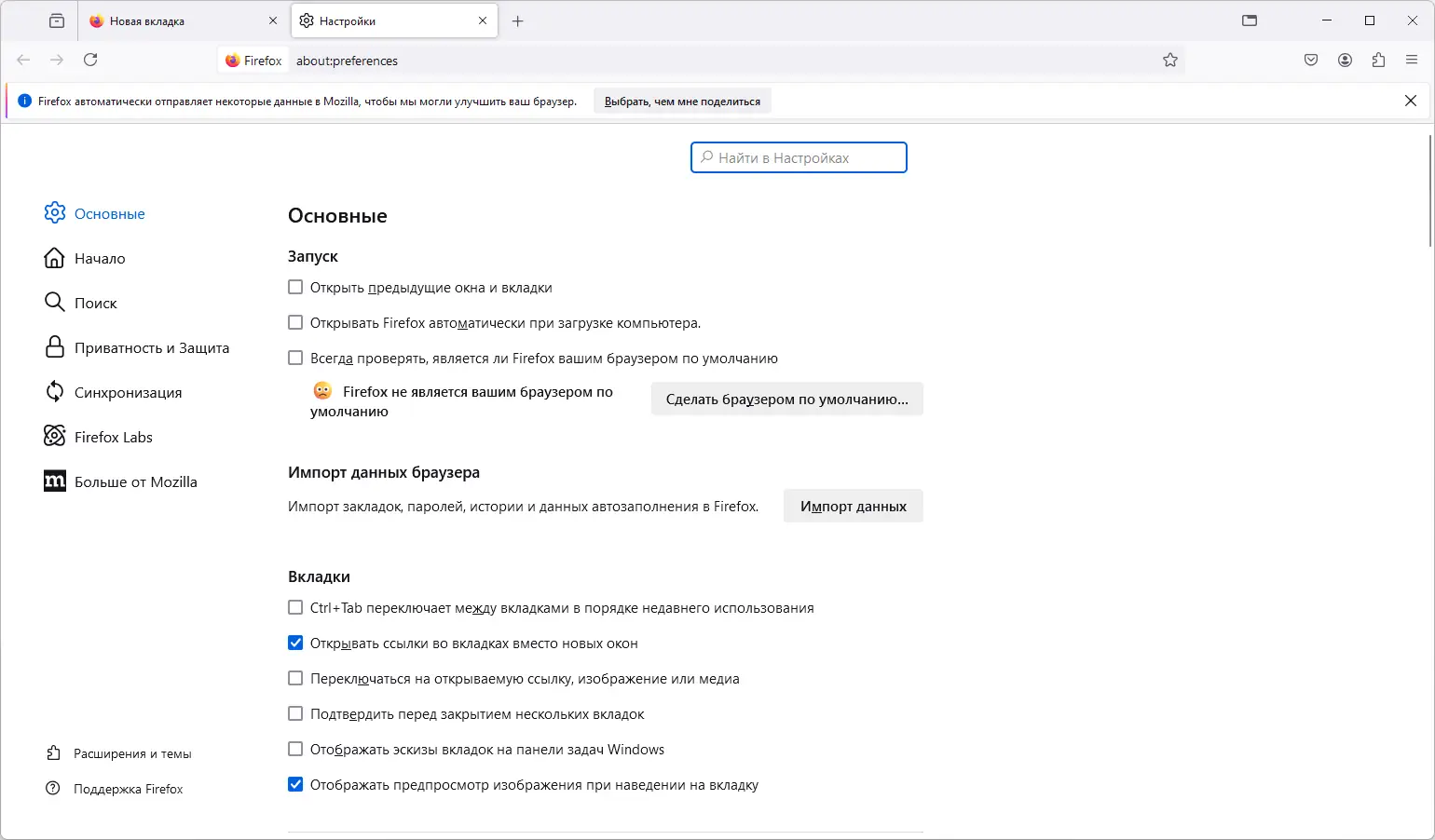Screen dimensions: 1435x840
Task: Open the application hamburger menu
Action: click(1412, 60)
